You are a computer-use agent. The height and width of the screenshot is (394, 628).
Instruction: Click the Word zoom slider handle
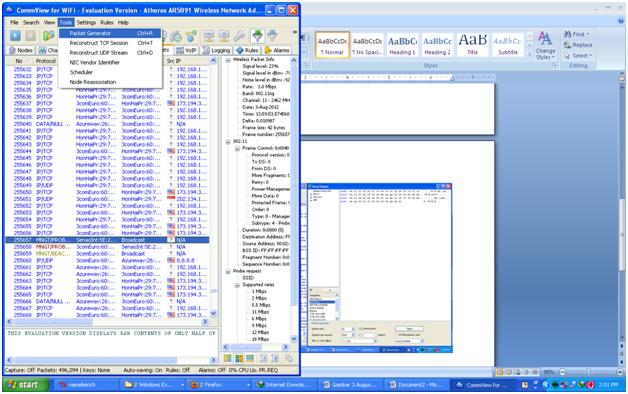(x=588, y=372)
